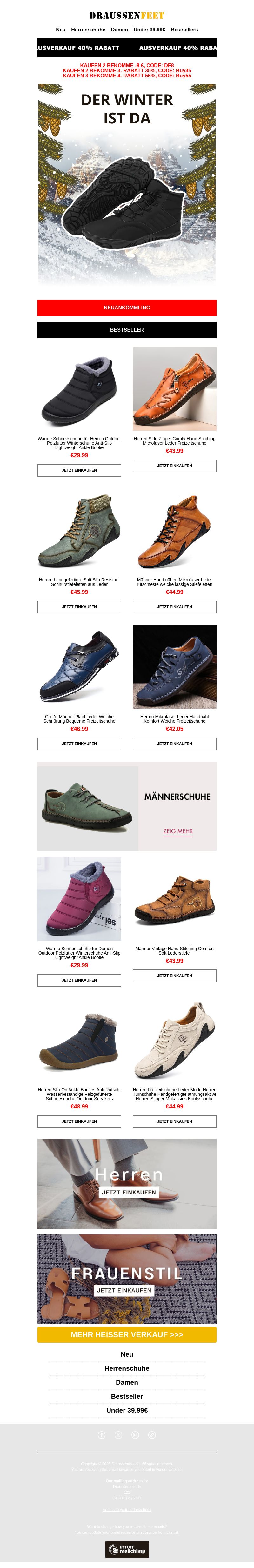
Task: Click the unsubscribe from this list link
Action: (157, 1532)
